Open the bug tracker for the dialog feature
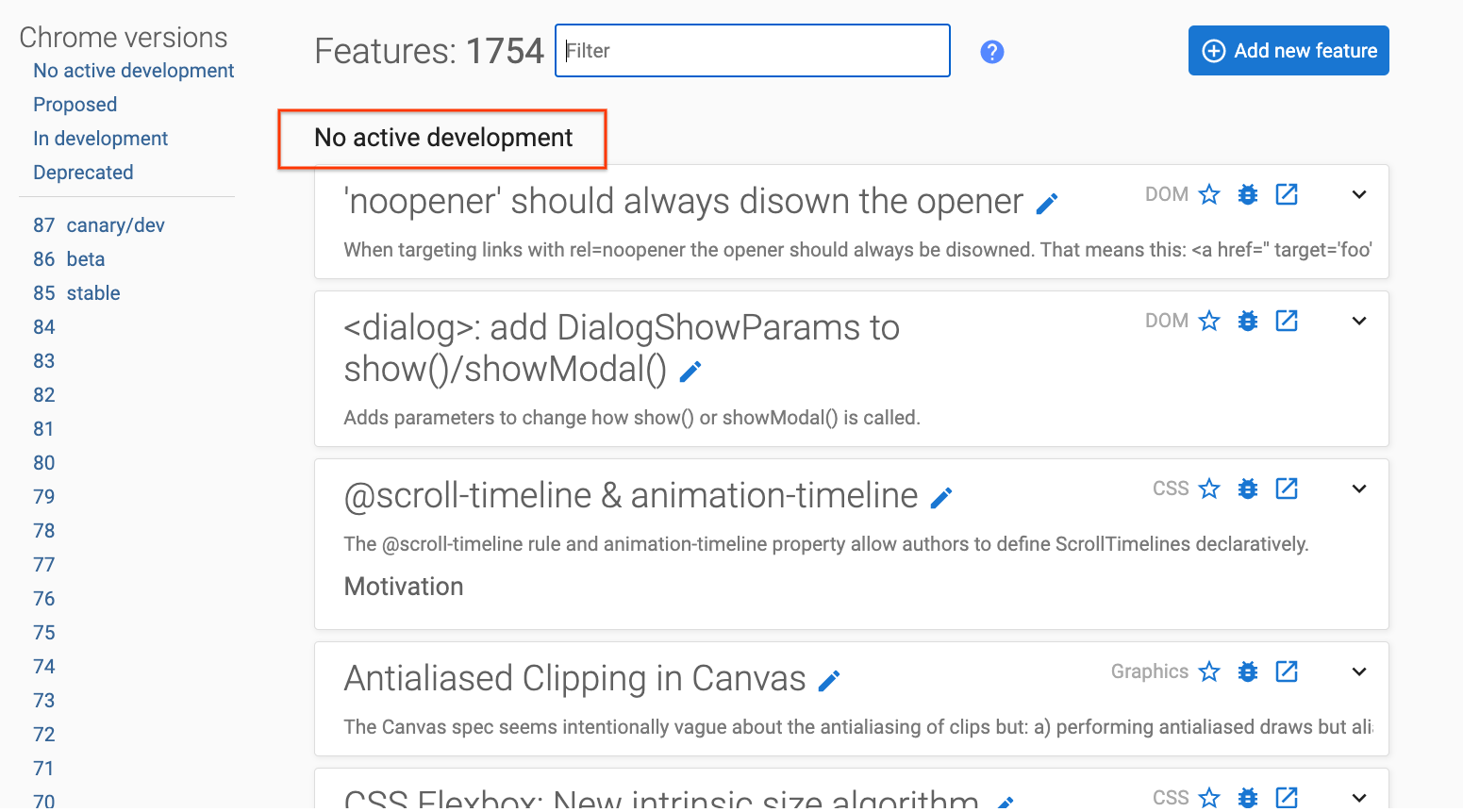Screen dimensions: 1463x812 (1248, 321)
